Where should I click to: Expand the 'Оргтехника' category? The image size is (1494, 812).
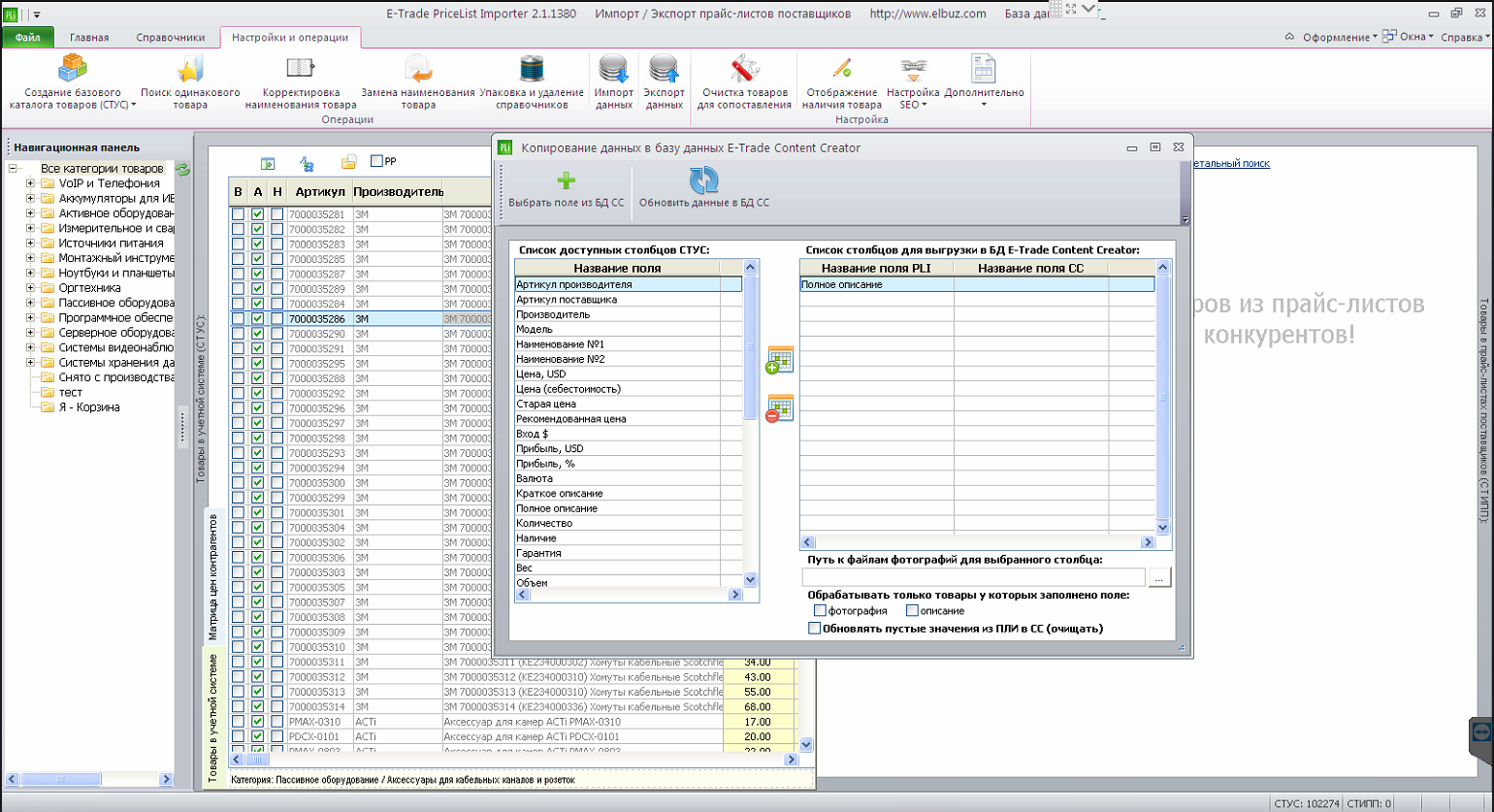[x=30, y=288]
